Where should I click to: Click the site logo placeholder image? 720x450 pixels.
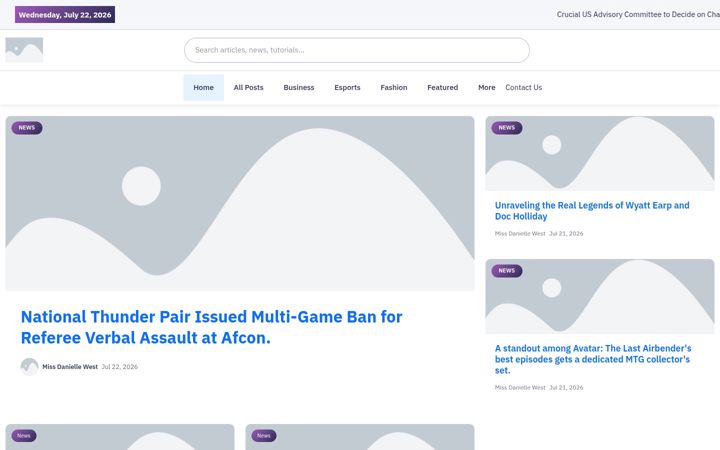coord(24,50)
